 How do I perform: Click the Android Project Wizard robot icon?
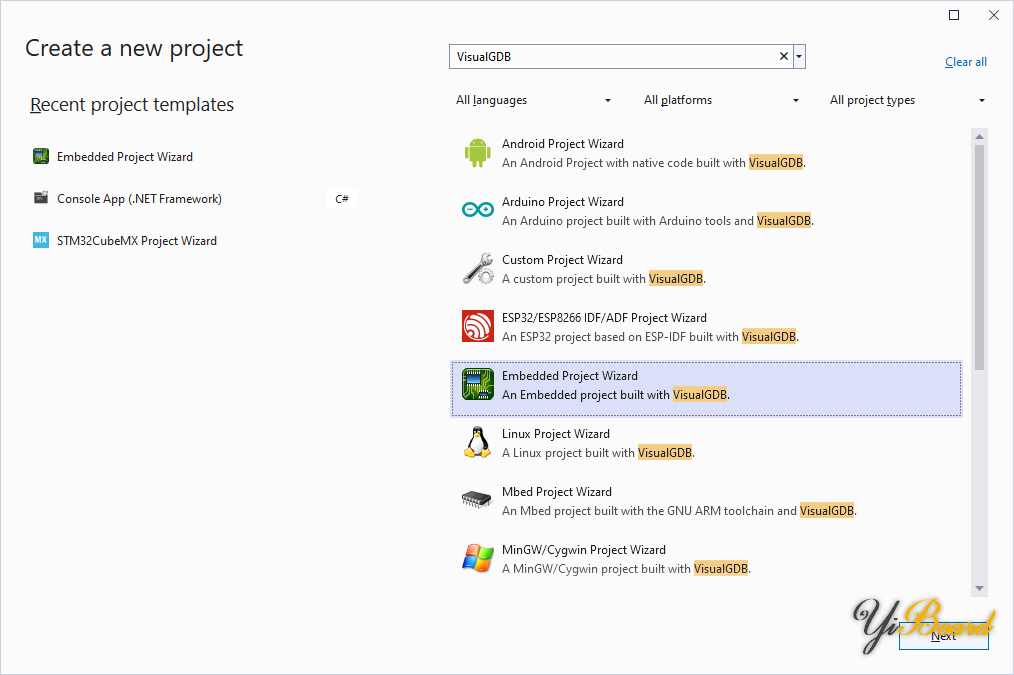[477, 152]
